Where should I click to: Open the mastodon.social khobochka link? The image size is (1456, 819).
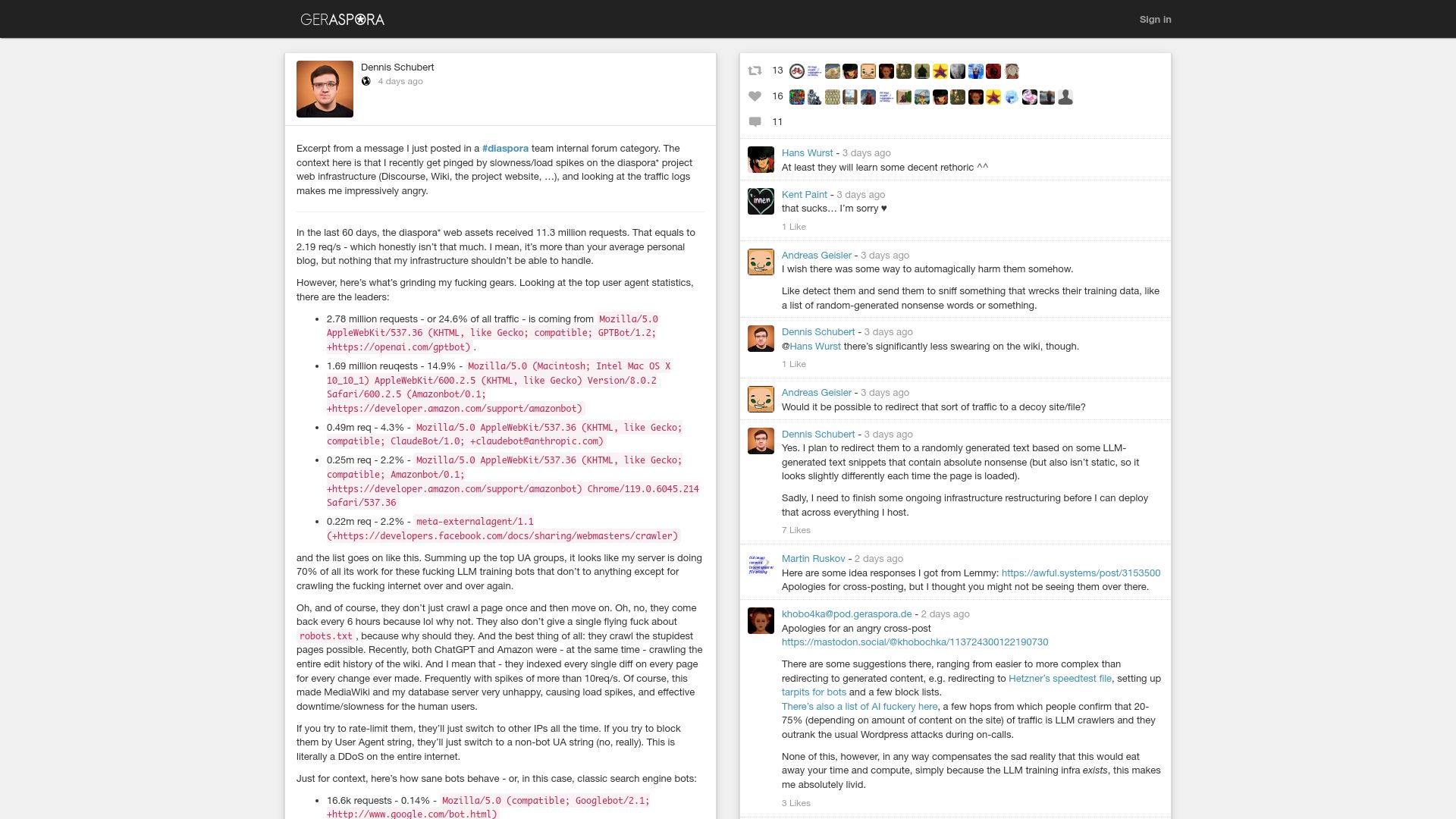(x=915, y=642)
